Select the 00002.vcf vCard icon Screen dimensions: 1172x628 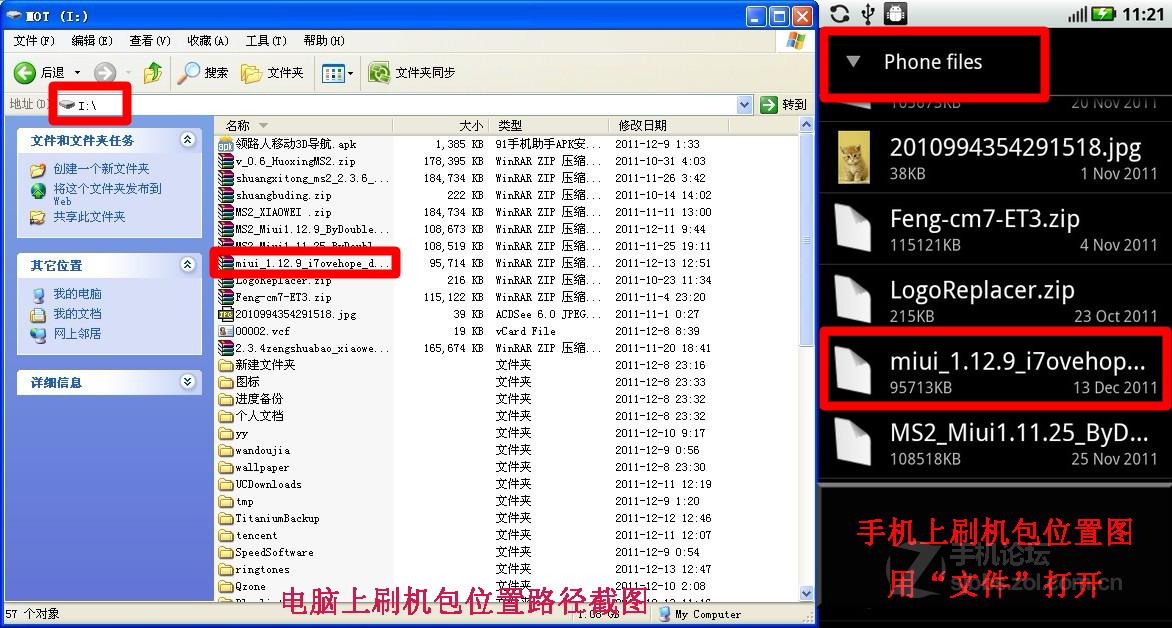(226, 331)
